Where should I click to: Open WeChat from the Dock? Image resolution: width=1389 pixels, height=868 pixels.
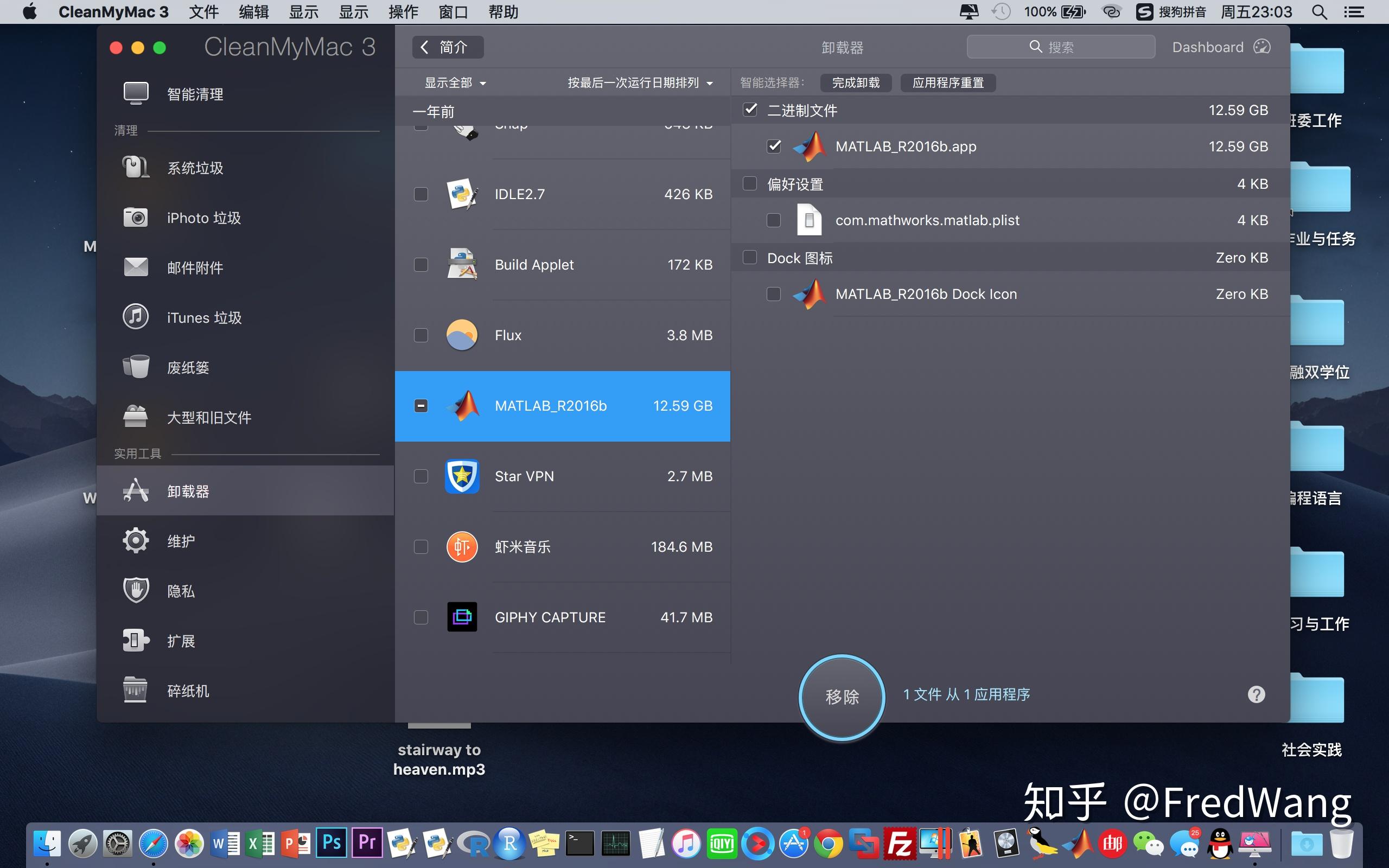(x=1149, y=843)
